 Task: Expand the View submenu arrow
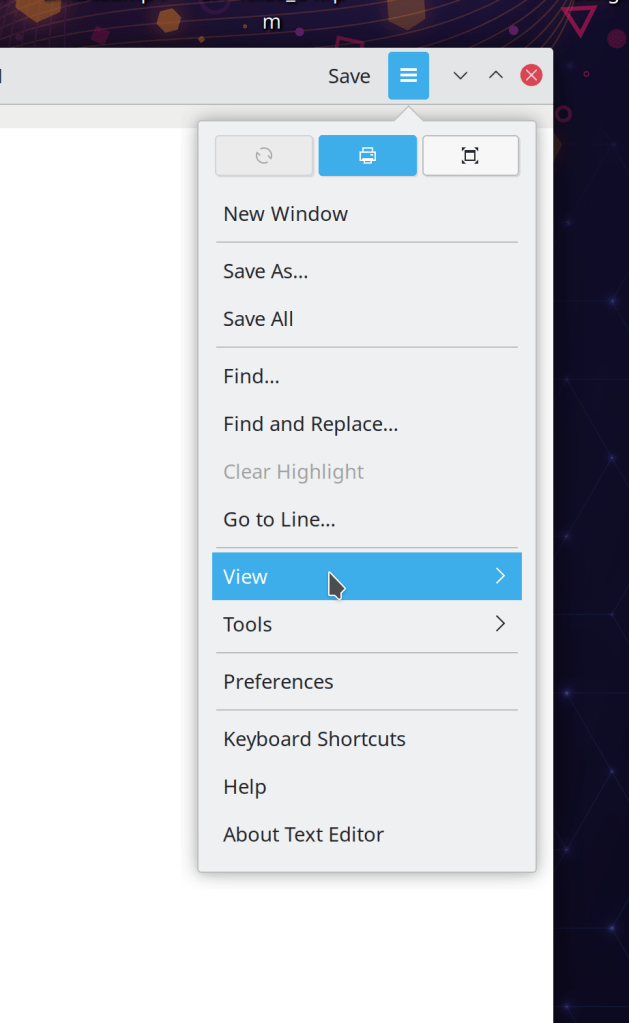(x=500, y=576)
